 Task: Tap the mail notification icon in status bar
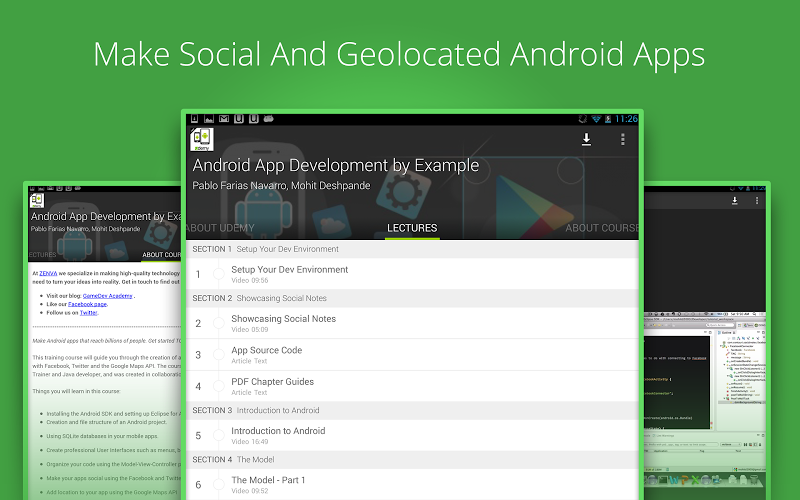223,119
